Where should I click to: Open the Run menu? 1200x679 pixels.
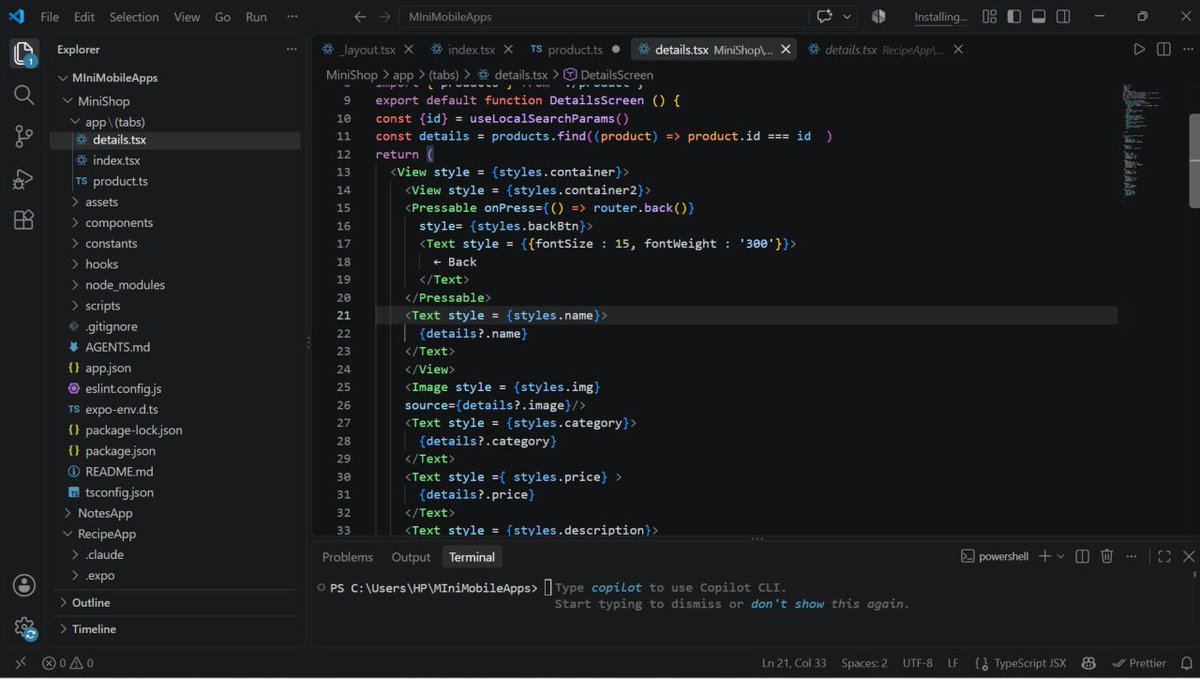(x=256, y=17)
